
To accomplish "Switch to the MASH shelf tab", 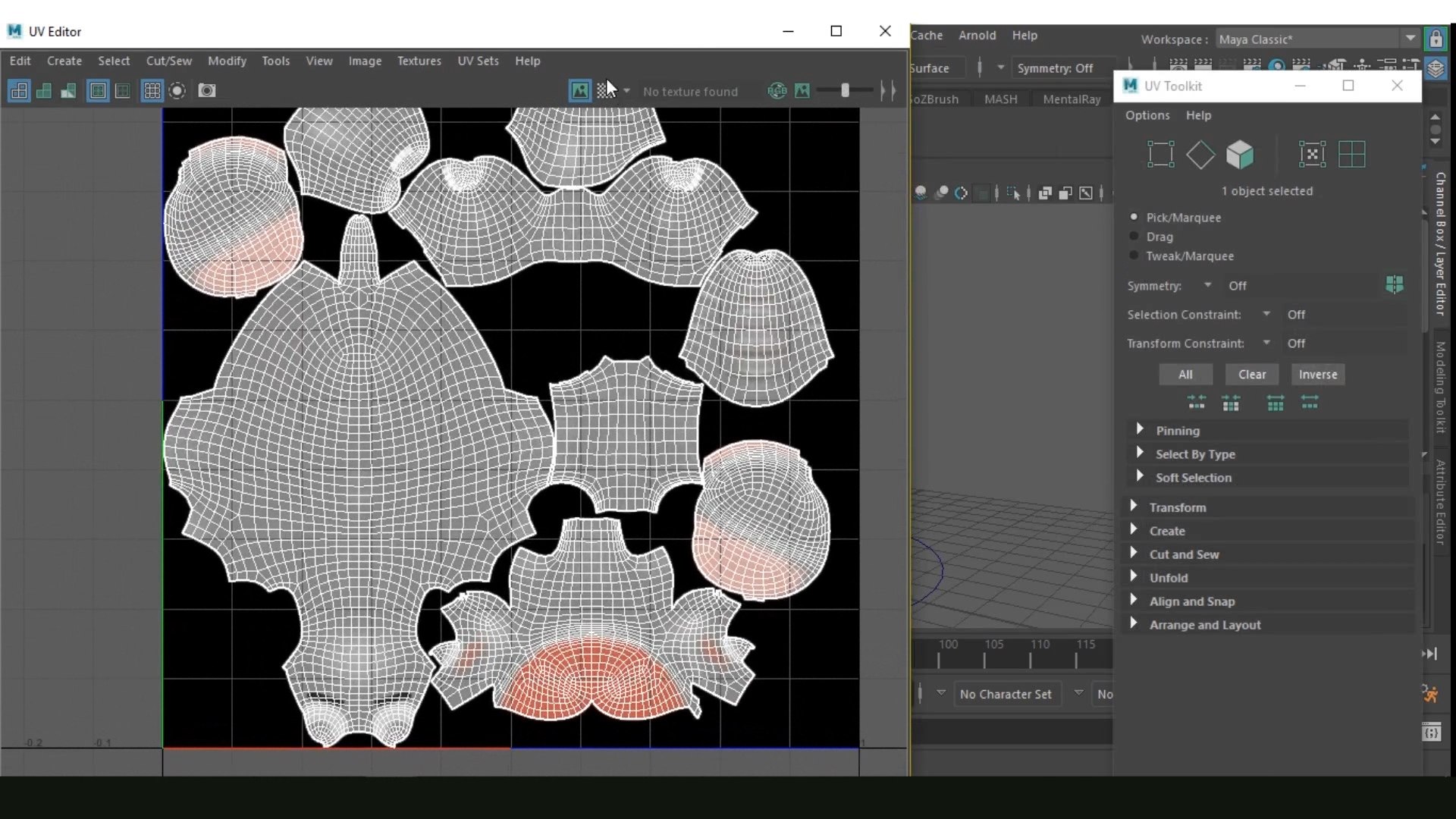I will tap(1001, 99).
